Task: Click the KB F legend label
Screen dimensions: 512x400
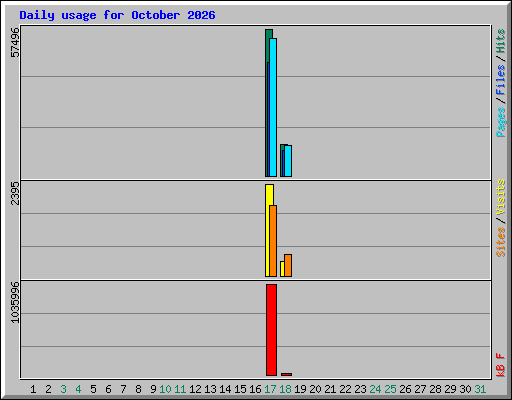Action: tap(501, 365)
